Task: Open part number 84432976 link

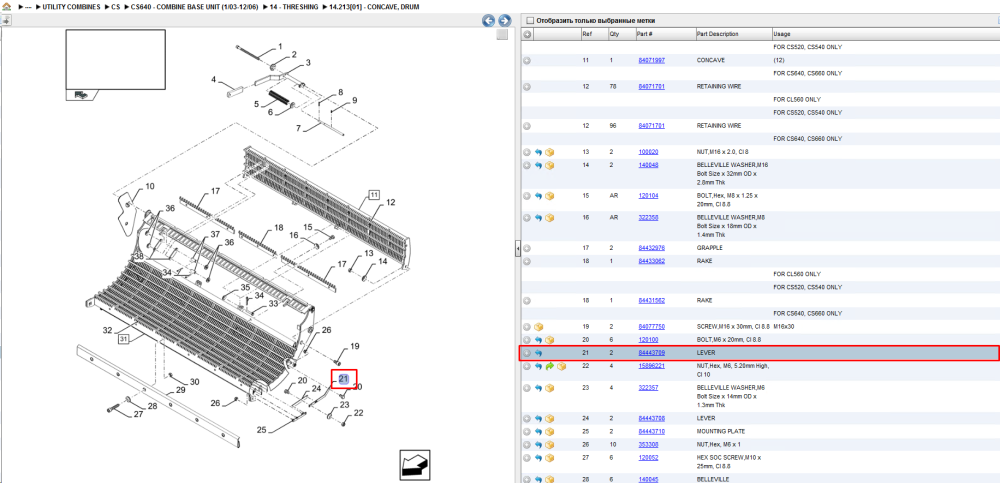Action: coord(651,248)
